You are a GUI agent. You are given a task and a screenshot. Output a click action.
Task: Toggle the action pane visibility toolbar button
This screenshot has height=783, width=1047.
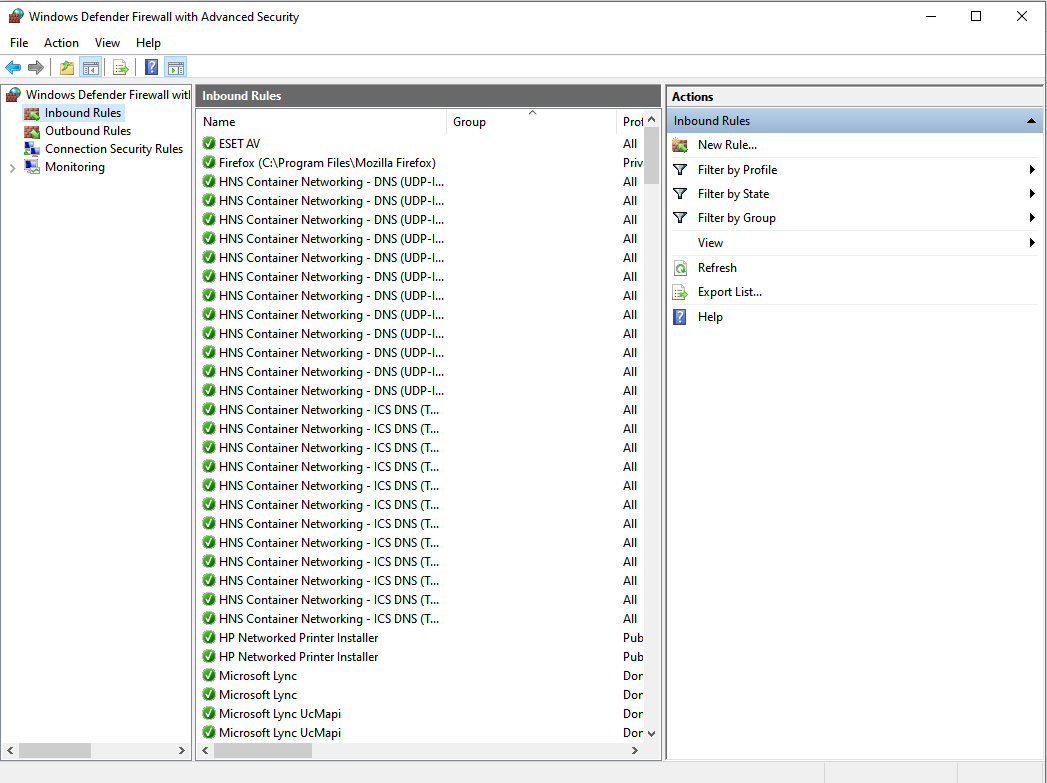click(176, 67)
